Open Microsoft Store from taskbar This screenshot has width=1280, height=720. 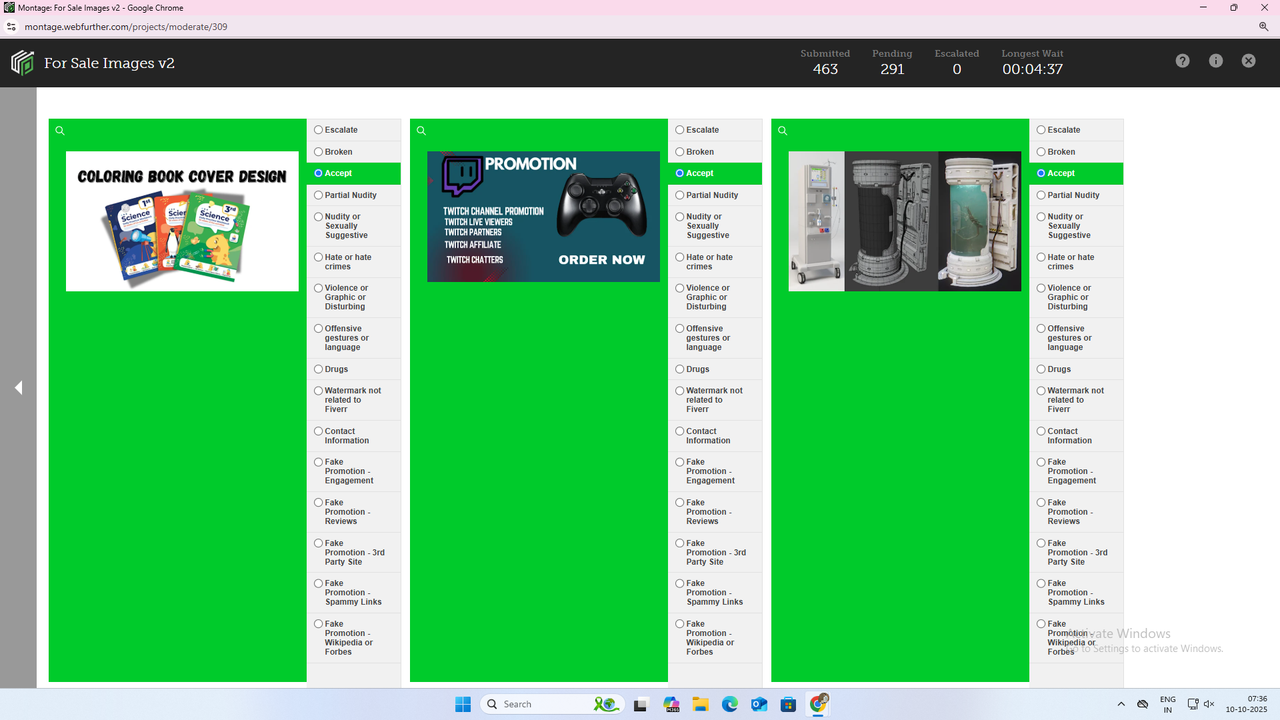(788, 704)
